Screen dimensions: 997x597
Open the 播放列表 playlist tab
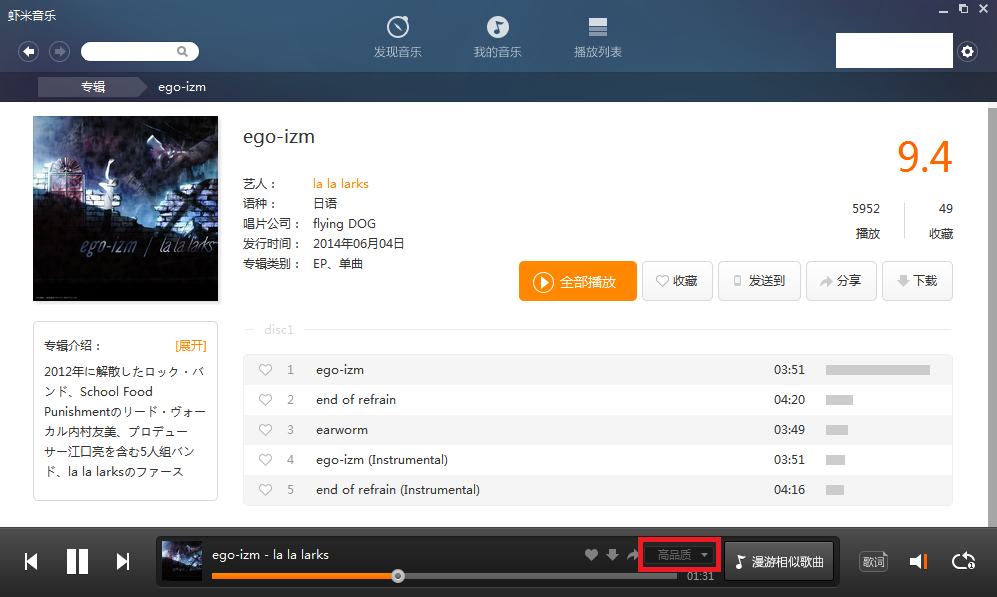[598, 38]
